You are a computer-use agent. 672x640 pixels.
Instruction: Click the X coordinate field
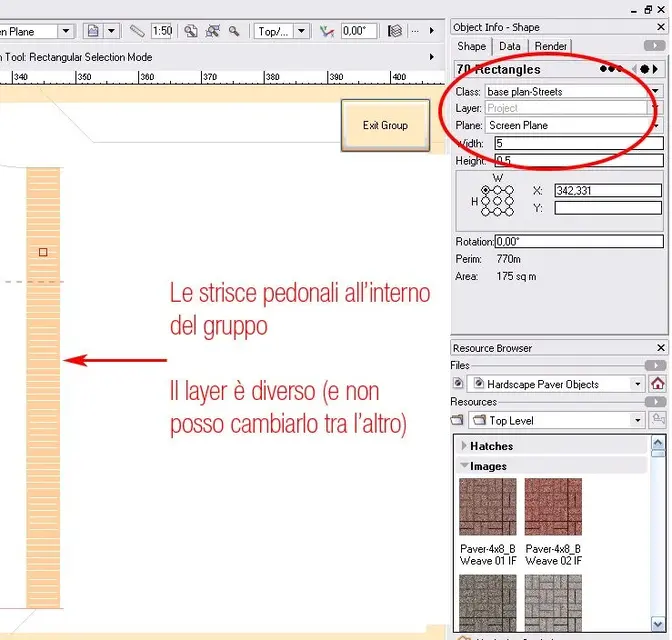(608, 190)
